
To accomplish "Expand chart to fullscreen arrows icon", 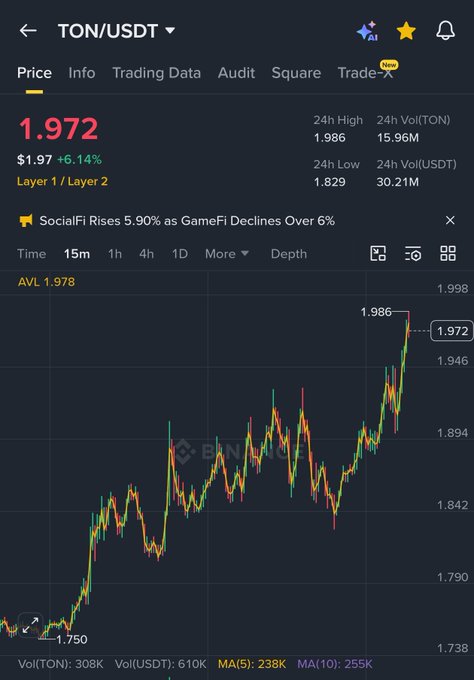I will pos(30,625).
